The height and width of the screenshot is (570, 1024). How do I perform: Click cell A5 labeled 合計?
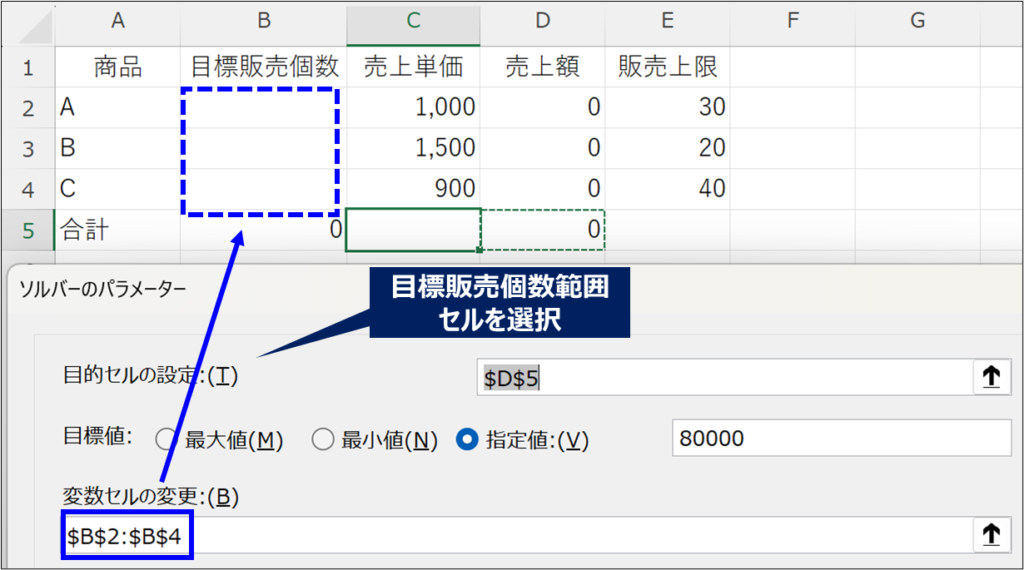pos(118,231)
